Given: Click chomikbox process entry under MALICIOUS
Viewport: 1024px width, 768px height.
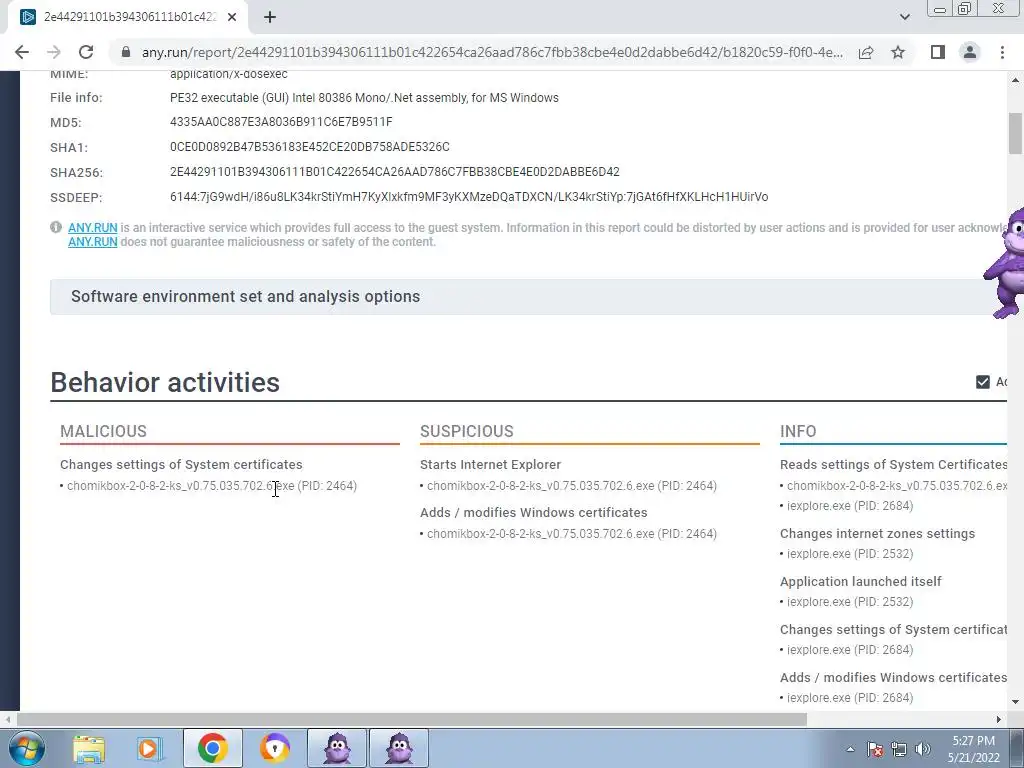Looking at the screenshot, I should click(212, 486).
